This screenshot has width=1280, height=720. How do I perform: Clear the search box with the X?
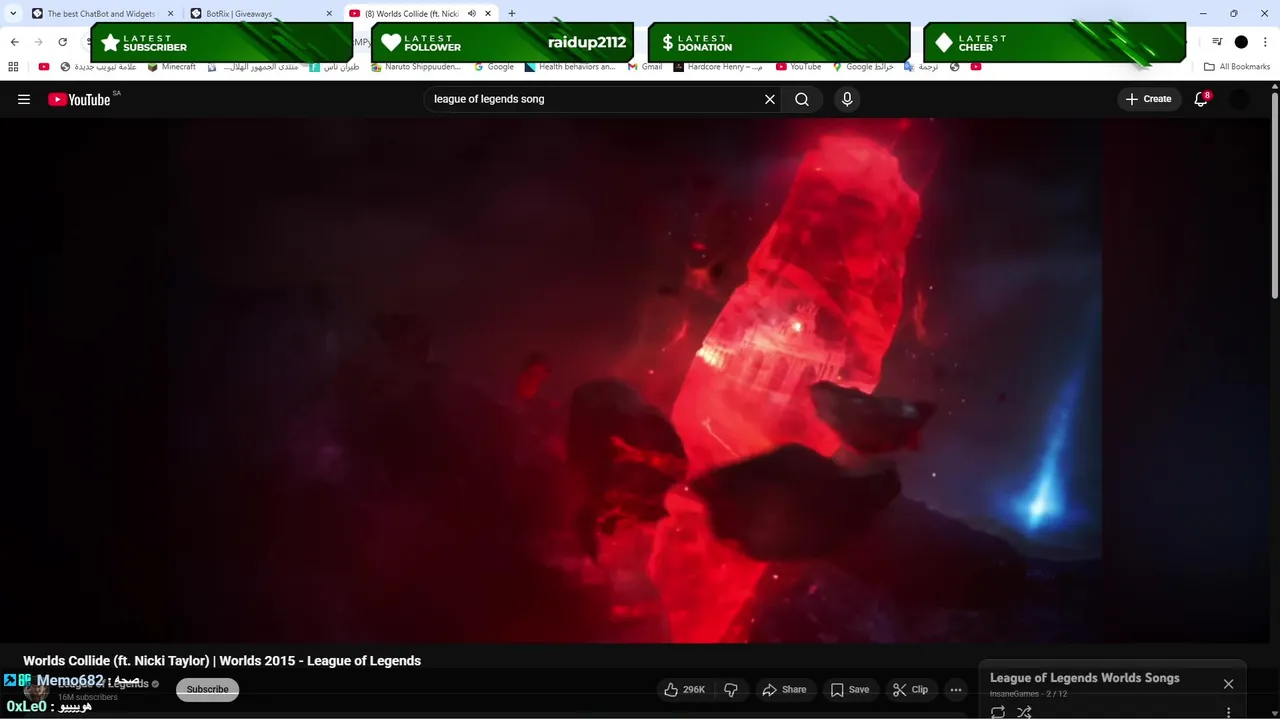coord(770,99)
